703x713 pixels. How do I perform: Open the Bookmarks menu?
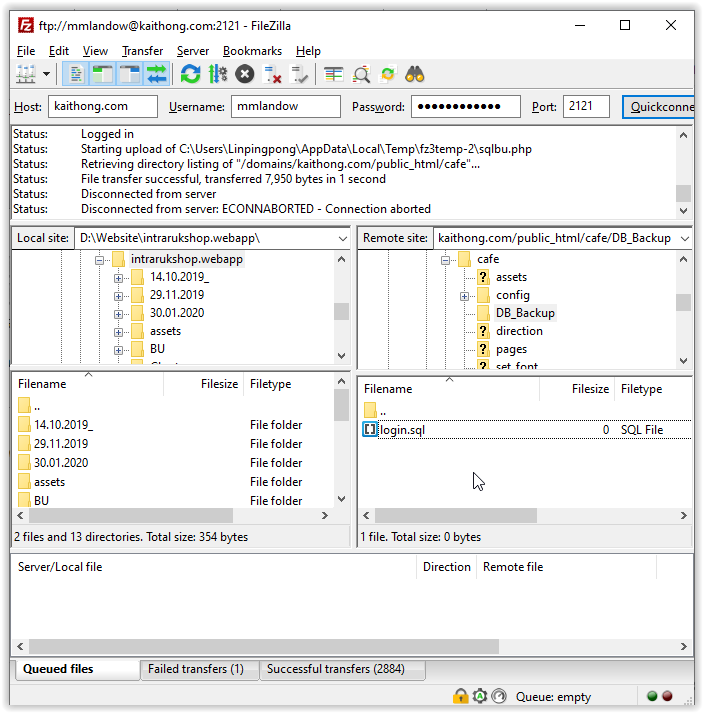252,51
